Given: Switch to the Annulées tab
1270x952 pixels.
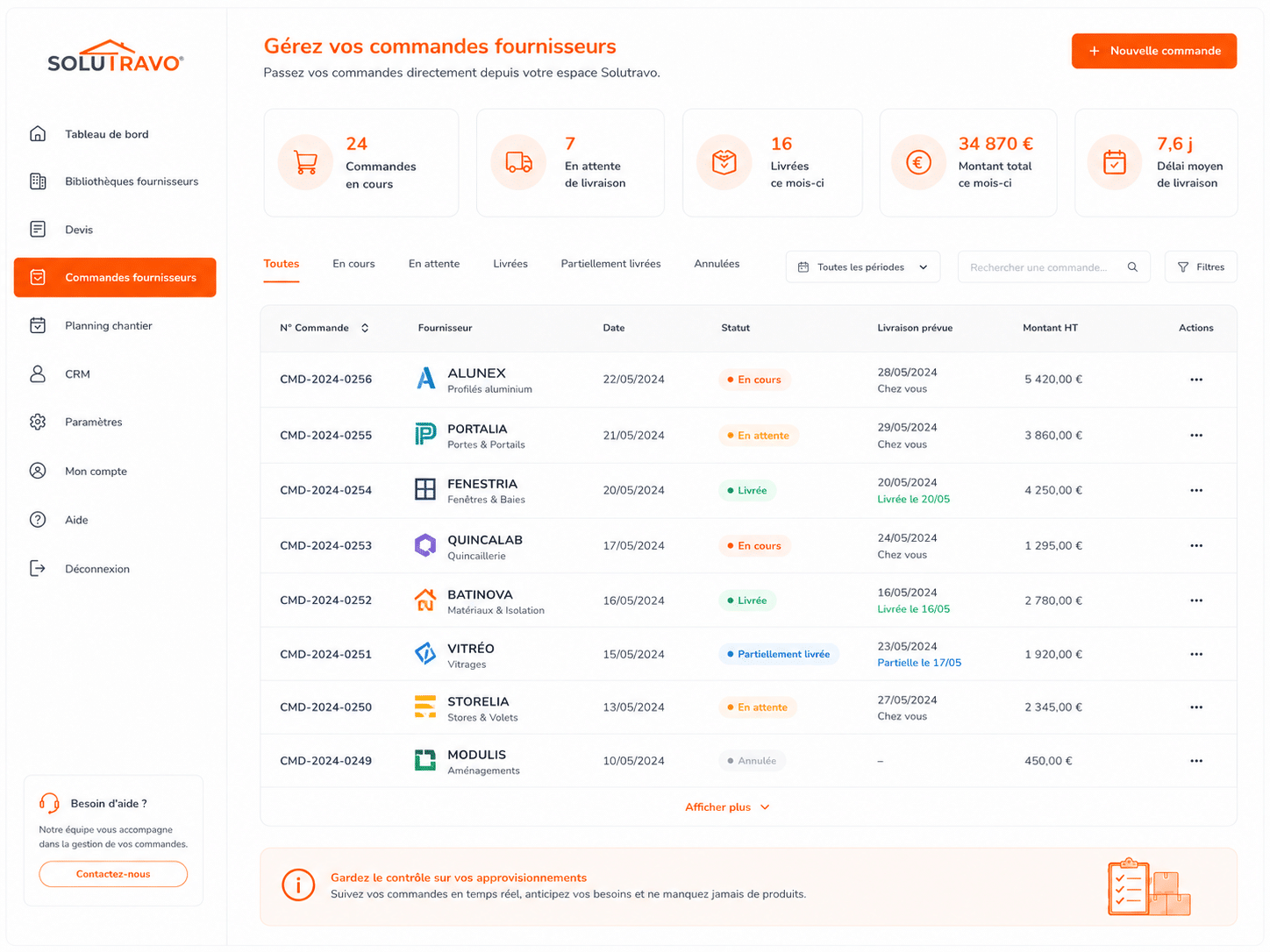Looking at the screenshot, I should [717, 264].
